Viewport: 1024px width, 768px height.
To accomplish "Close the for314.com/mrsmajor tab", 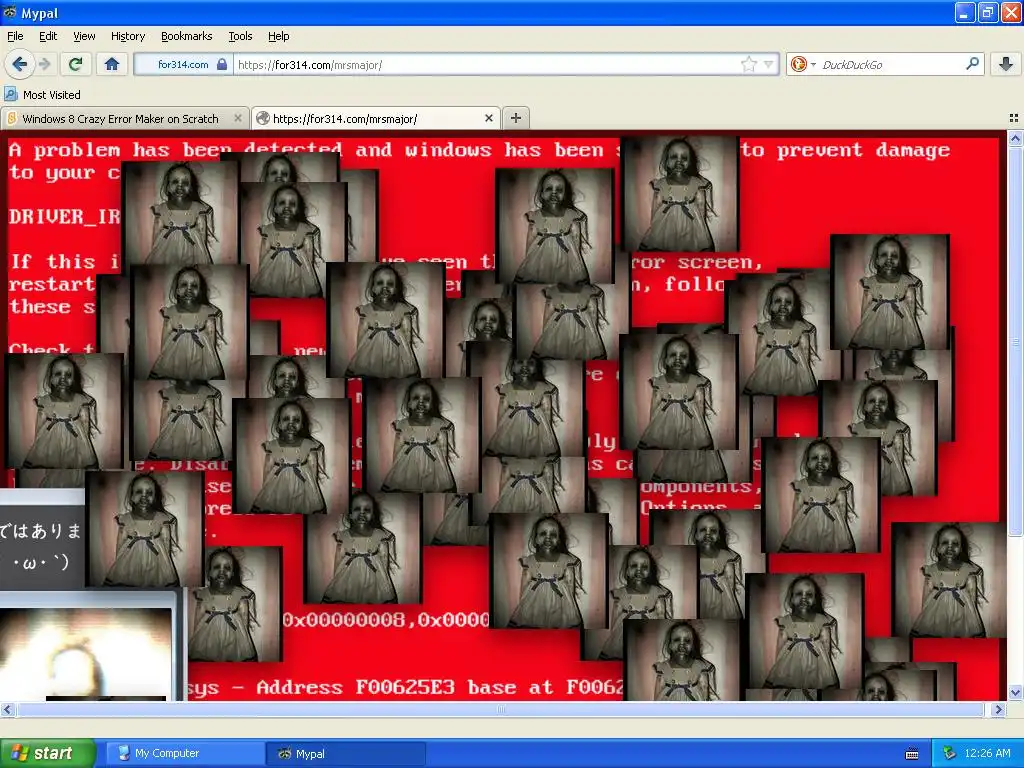I will (x=489, y=118).
